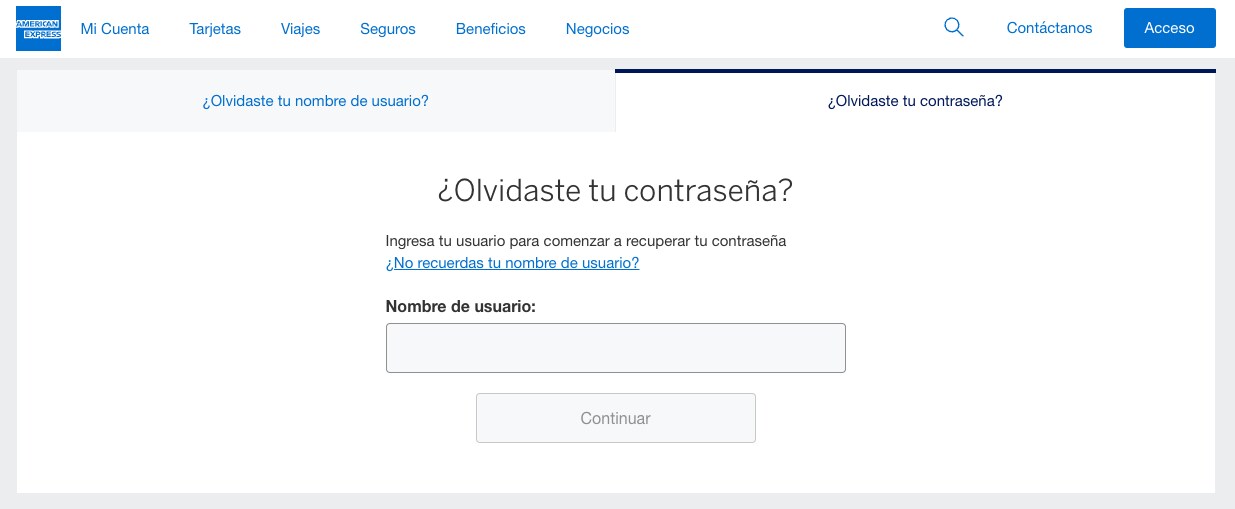
Task: Click the large '¿Olvidaste tu contraseña?' heading
Action: (x=615, y=190)
